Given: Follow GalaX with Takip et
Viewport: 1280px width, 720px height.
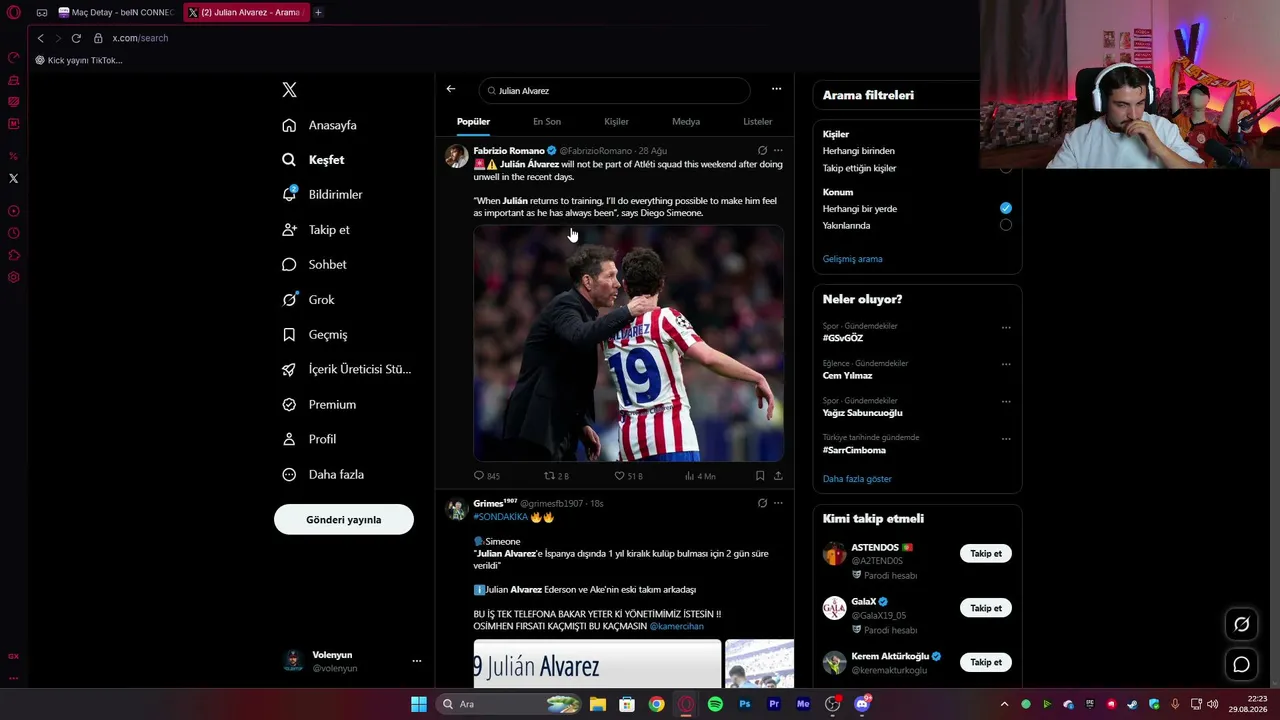Looking at the screenshot, I should (x=986, y=608).
